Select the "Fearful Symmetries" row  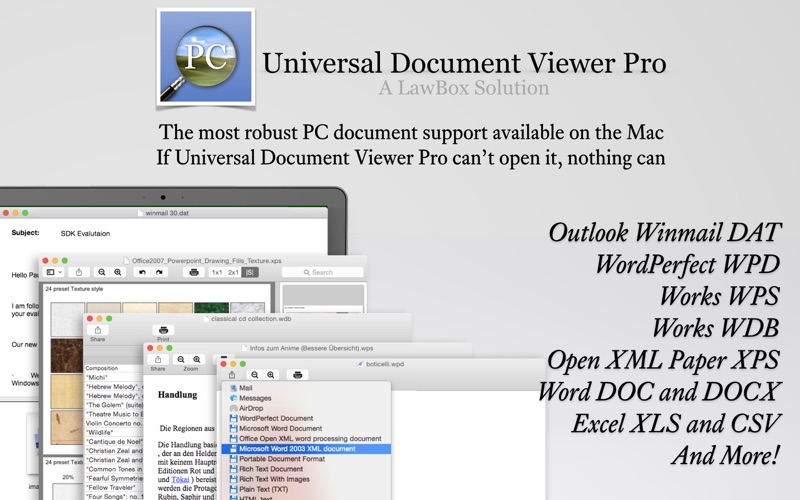[x=114, y=479]
